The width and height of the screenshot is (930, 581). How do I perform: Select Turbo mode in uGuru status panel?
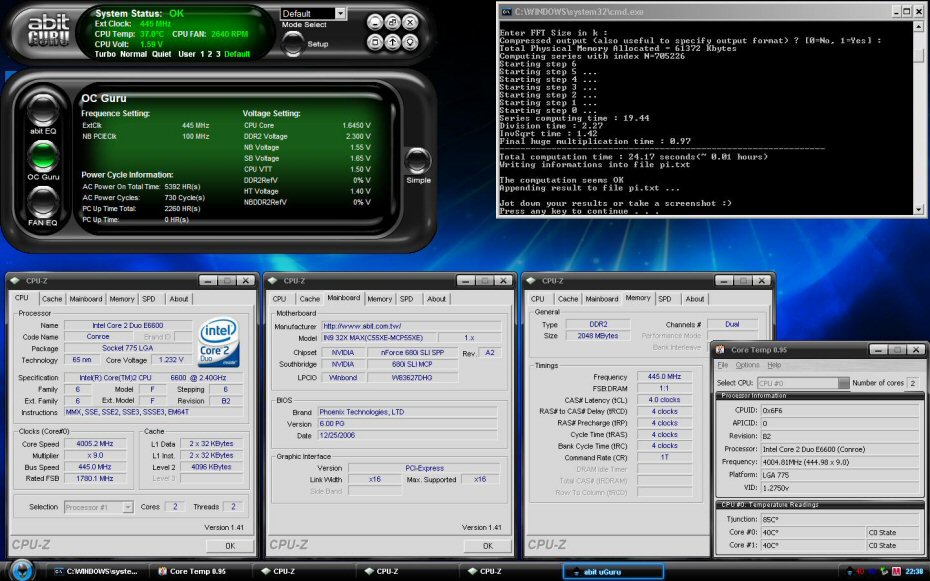click(x=105, y=54)
